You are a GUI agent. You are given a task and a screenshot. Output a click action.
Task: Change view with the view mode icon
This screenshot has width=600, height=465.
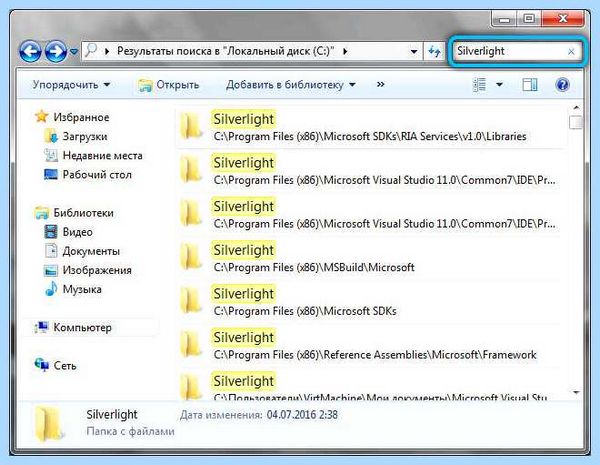[479, 85]
